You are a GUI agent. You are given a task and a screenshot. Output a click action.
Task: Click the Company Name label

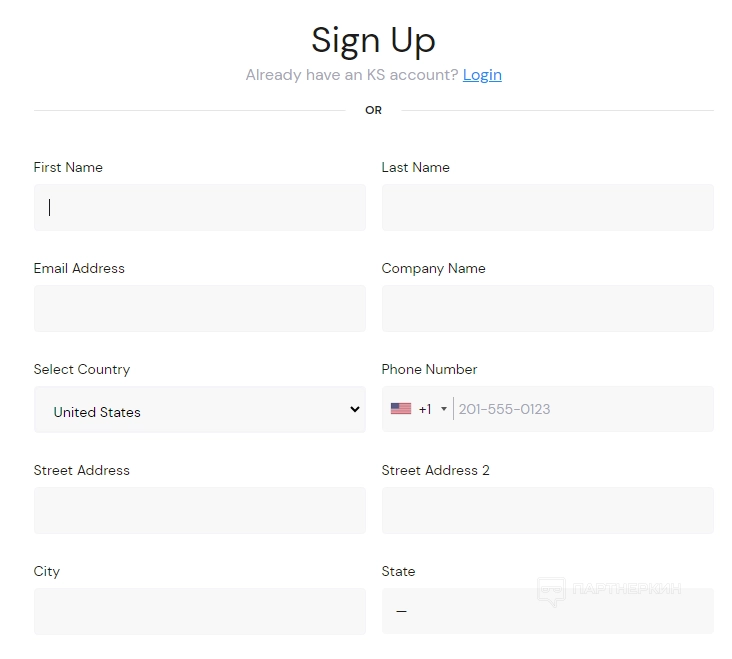coord(433,268)
